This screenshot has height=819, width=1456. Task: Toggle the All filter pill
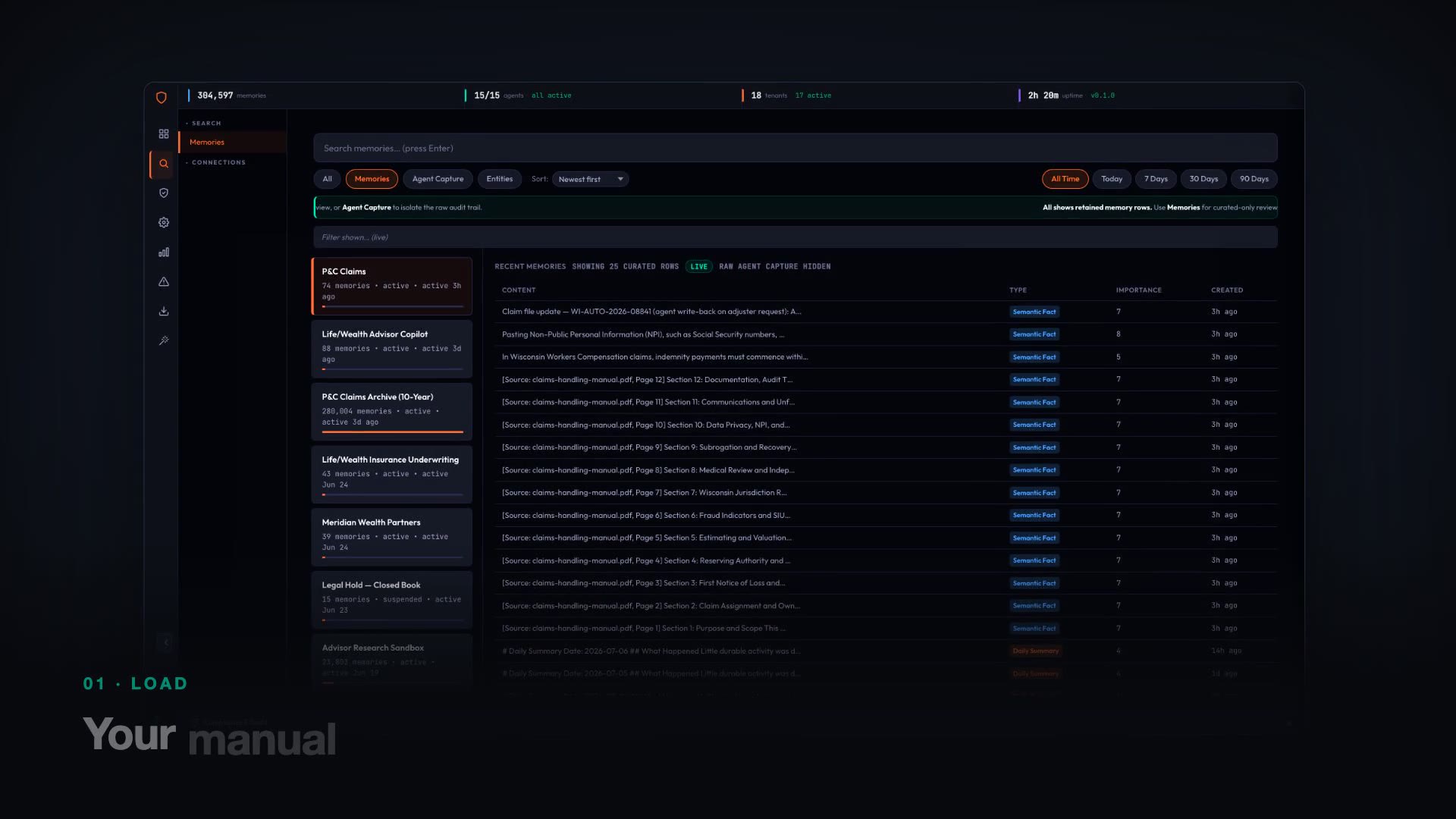pos(327,179)
